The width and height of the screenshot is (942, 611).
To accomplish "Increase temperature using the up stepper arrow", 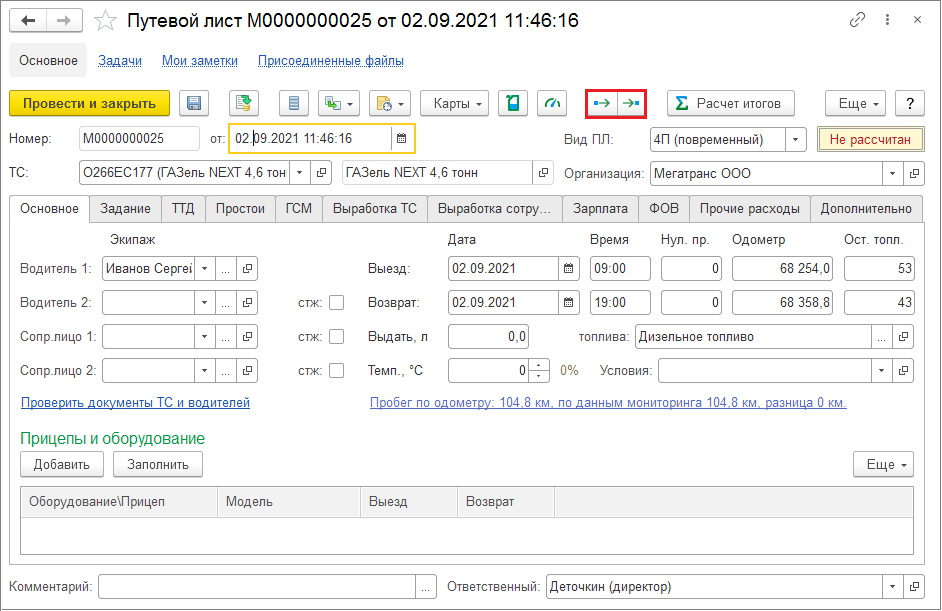I will click(x=540, y=365).
